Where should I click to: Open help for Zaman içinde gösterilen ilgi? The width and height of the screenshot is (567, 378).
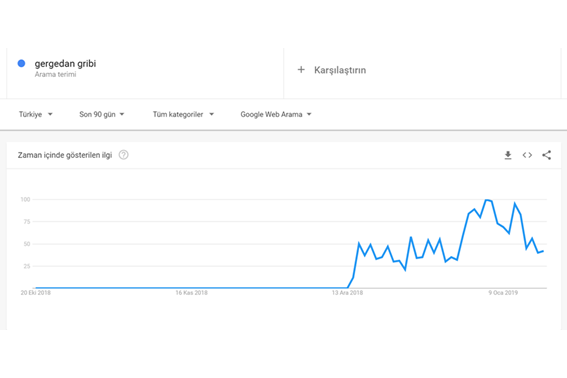123,155
